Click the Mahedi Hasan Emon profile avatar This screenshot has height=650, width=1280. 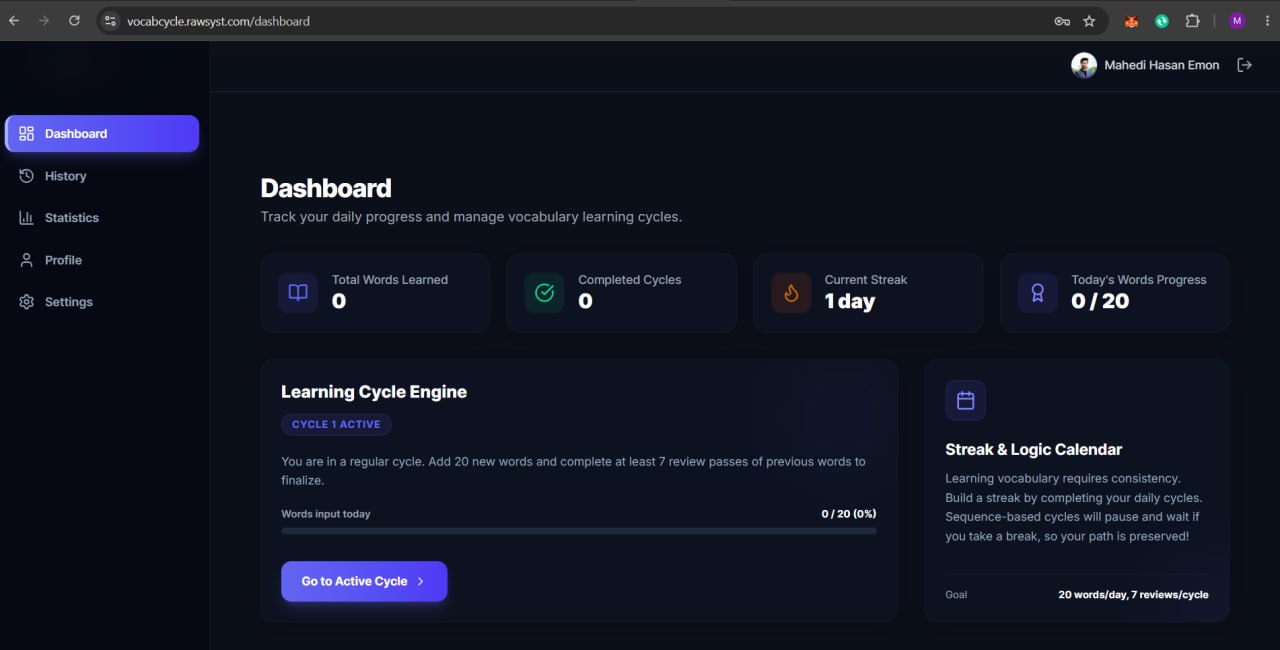coord(1084,65)
